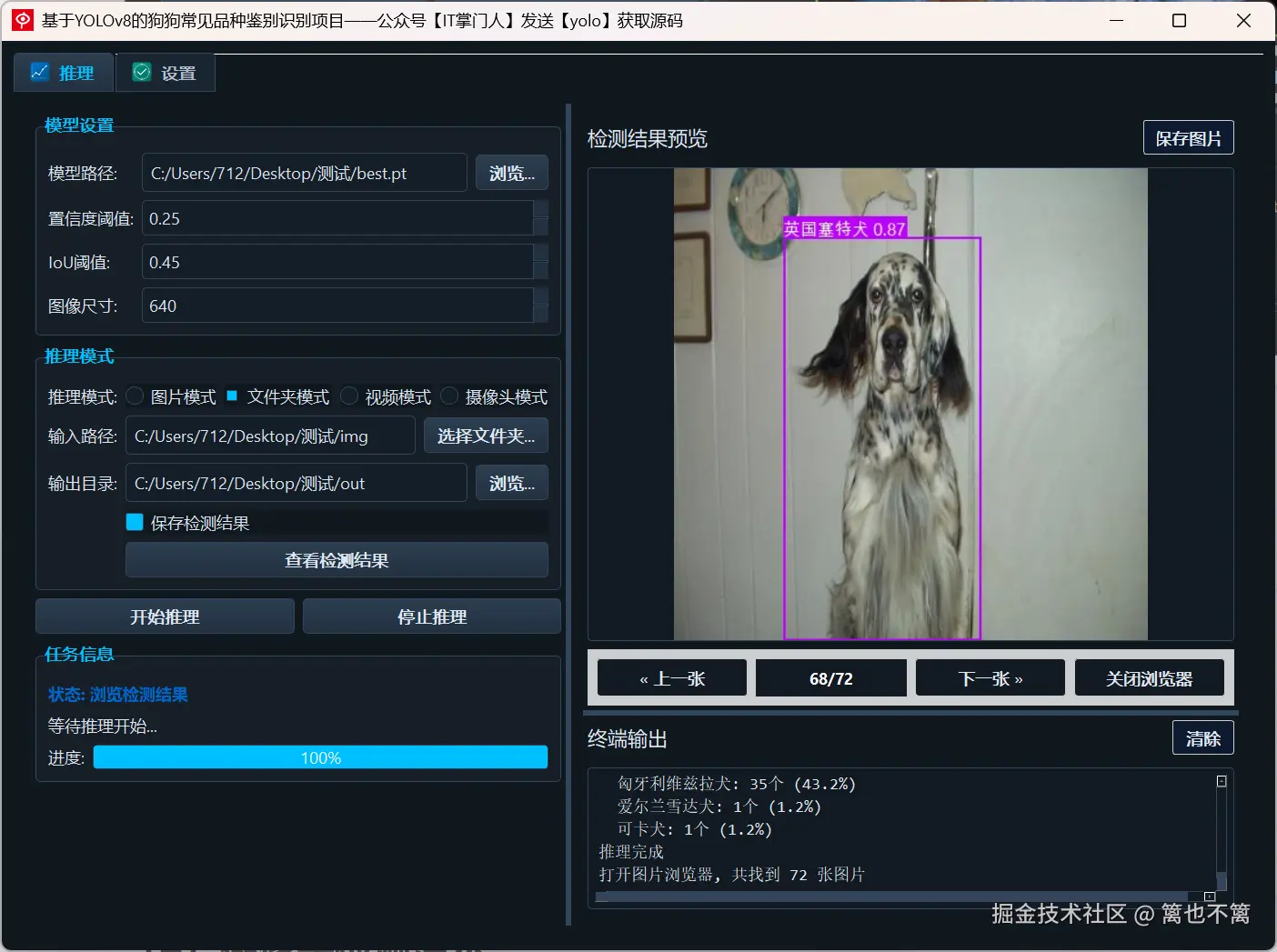Decrease 图像尺寸 with the down stepper
Viewport: 1277px width, 952px height.
click(x=541, y=315)
